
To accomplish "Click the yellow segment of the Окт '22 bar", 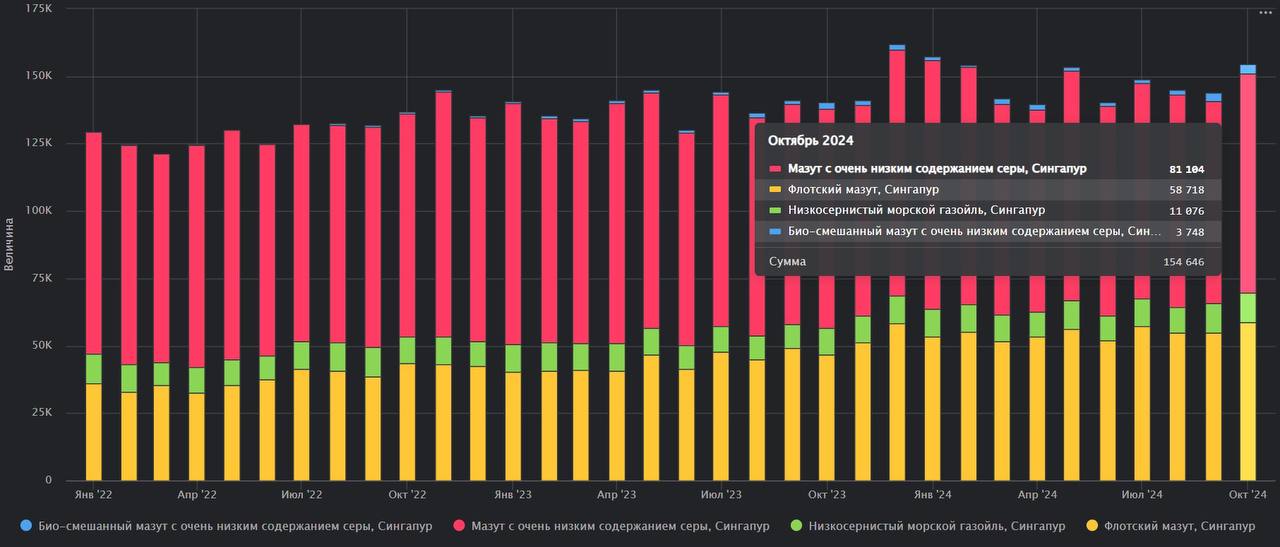I will [x=407, y=422].
